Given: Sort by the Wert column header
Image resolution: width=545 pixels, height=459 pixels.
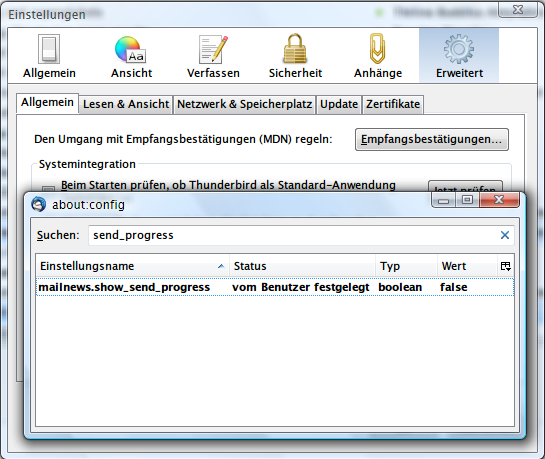Looking at the screenshot, I should pyautogui.click(x=467, y=266).
